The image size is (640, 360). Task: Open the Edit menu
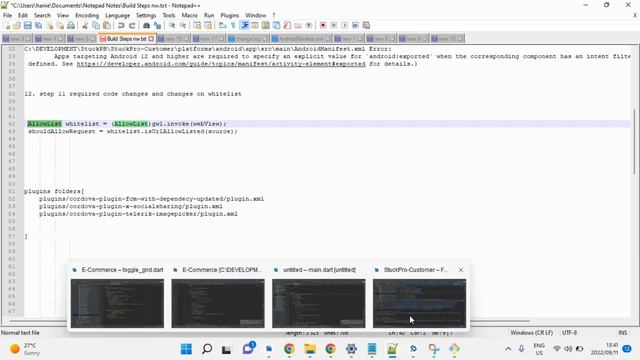pyautogui.click(x=23, y=15)
